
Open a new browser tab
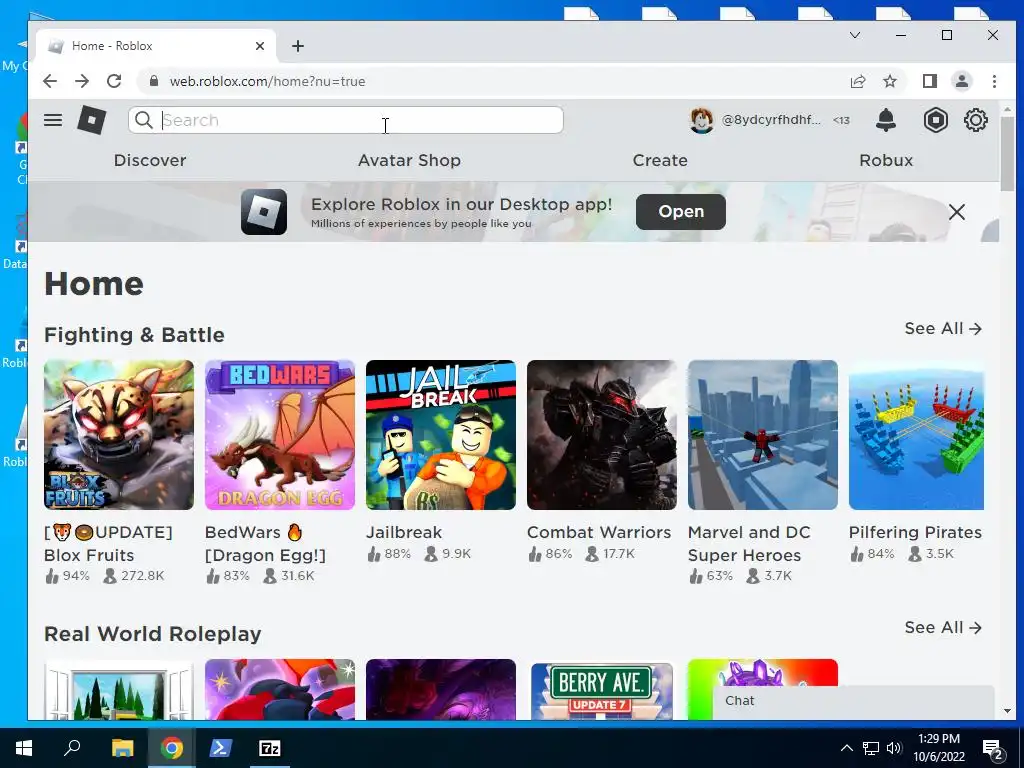click(x=298, y=46)
